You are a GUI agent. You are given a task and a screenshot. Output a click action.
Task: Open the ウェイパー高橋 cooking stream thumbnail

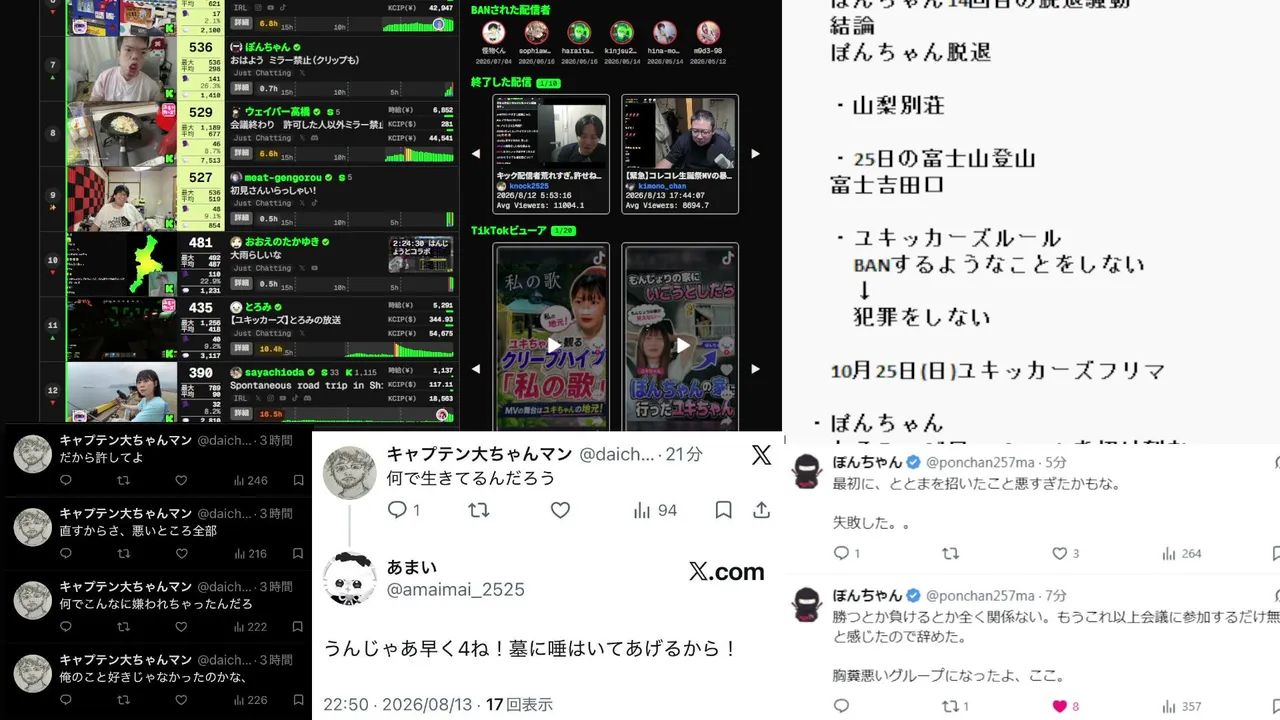coord(123,133)
